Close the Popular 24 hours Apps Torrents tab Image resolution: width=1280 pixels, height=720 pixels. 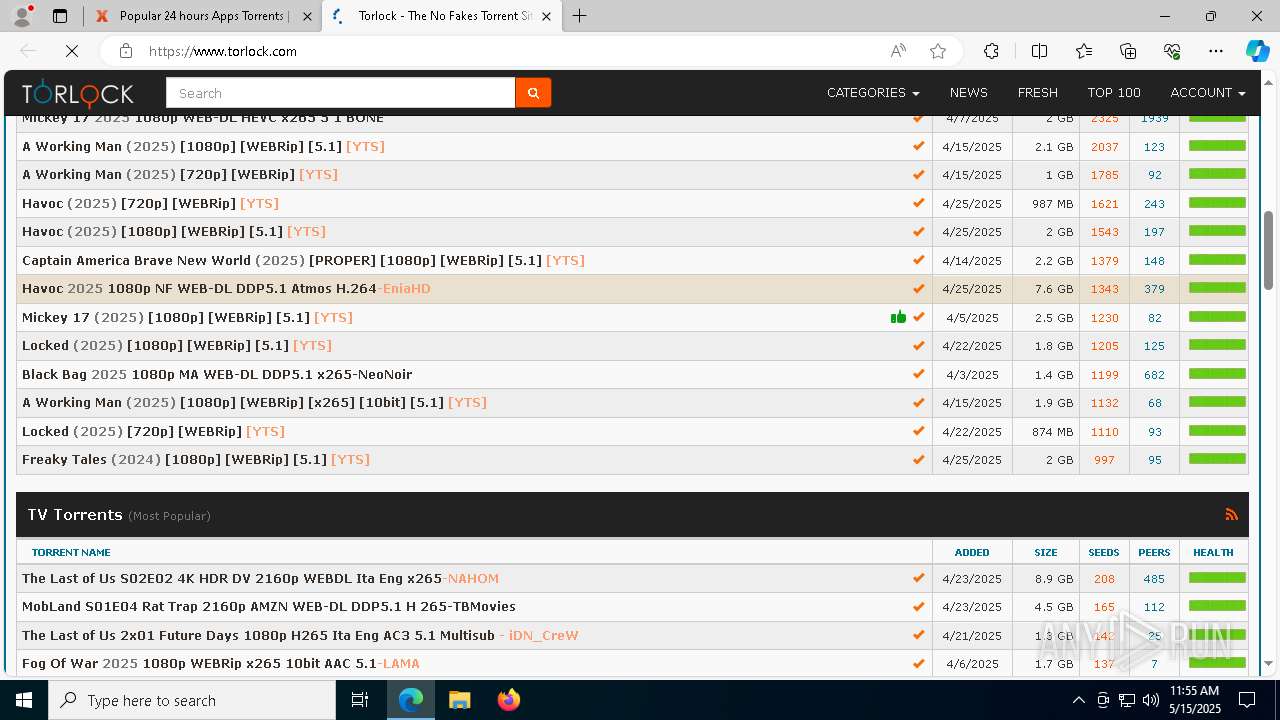pyautogui.click(x=306, y=16)
